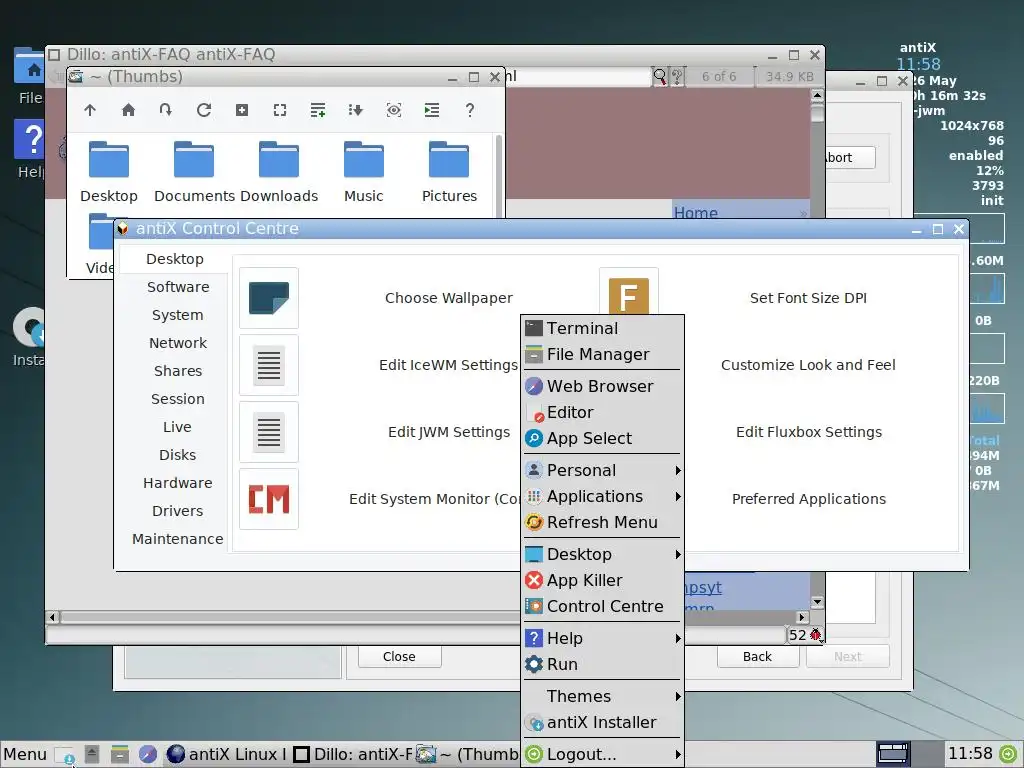Click the CM System Monitor icon
This screenshot has width=1024, height=768.
coord(269,499)
